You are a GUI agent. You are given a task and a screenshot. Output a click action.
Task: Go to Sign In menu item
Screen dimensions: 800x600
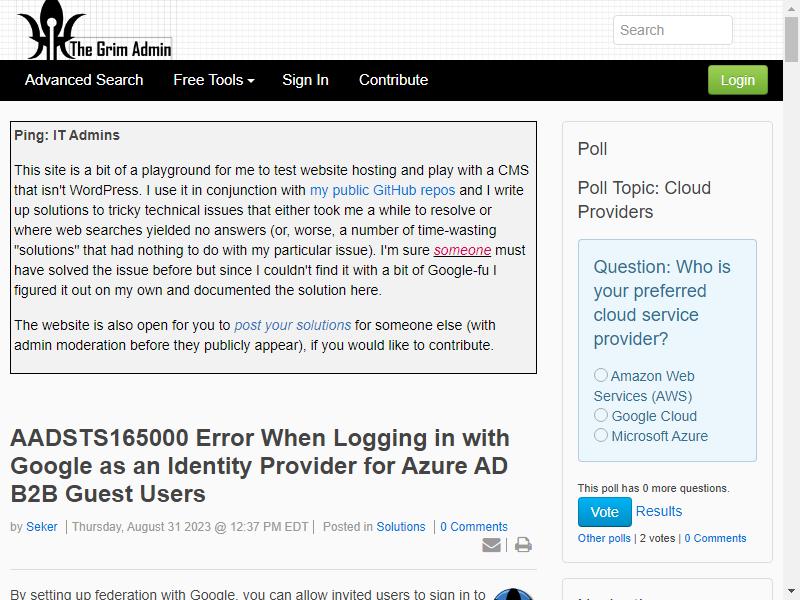pyautogui.click(x=305, y=80)
